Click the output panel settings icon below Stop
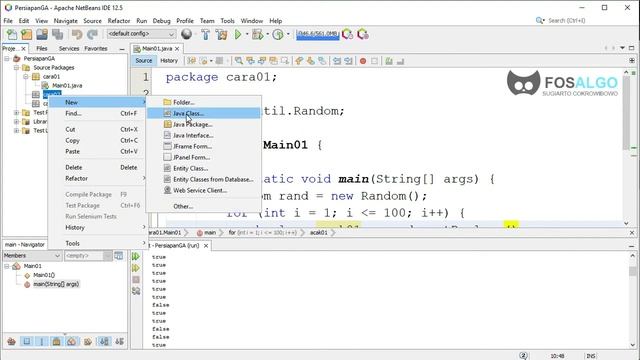Viewport: 640px width, 360px height. pyautogui.click(x=136, y=291)
